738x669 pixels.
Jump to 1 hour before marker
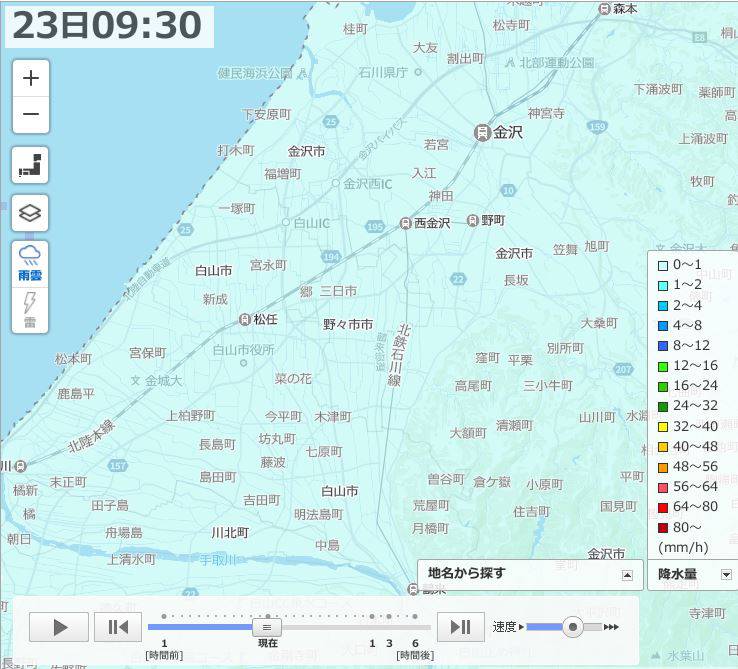(x=164, y=616)
